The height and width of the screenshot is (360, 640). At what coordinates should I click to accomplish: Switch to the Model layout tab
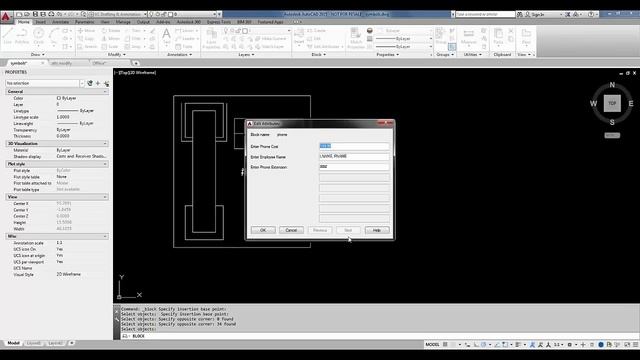13,343
